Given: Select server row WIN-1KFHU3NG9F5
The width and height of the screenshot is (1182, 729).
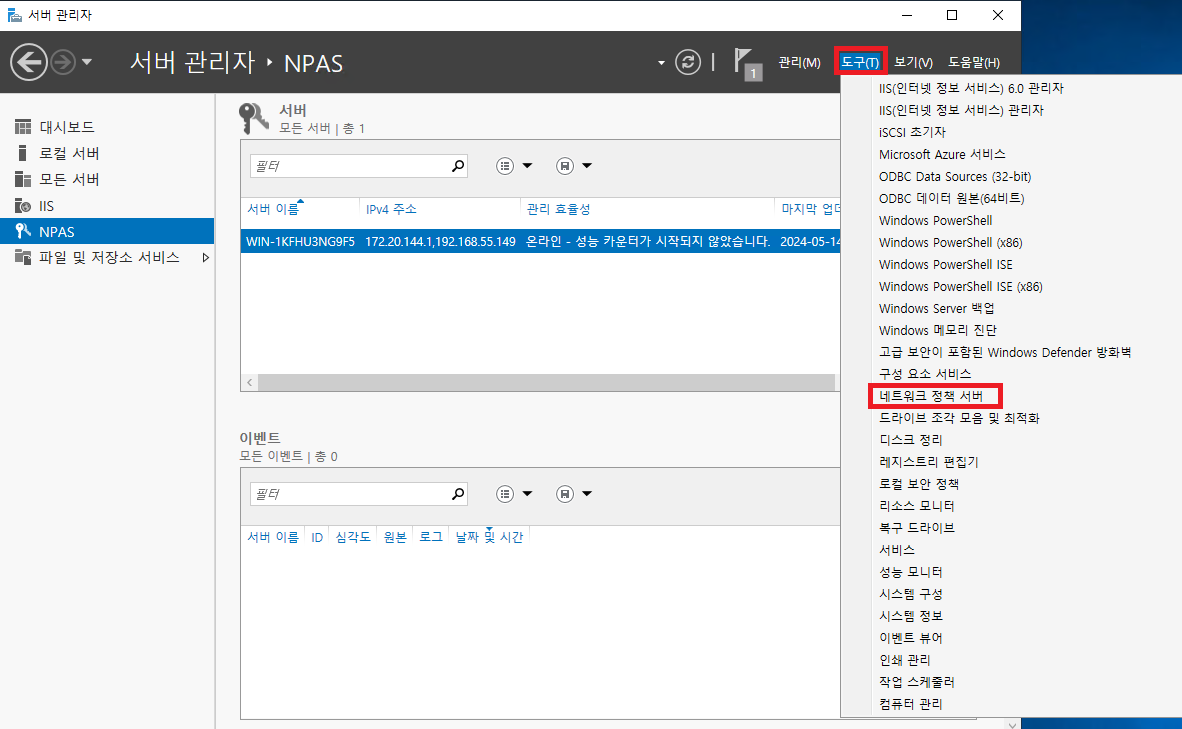Looking at the screenshot, I should [540, 241].
